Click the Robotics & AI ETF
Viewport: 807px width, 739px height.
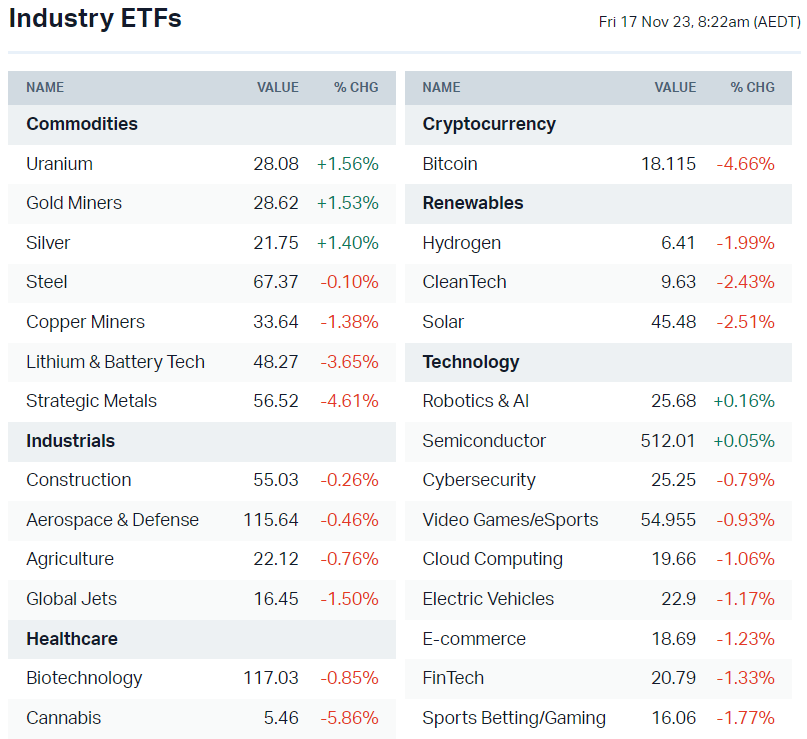click(x=476, y=401)
